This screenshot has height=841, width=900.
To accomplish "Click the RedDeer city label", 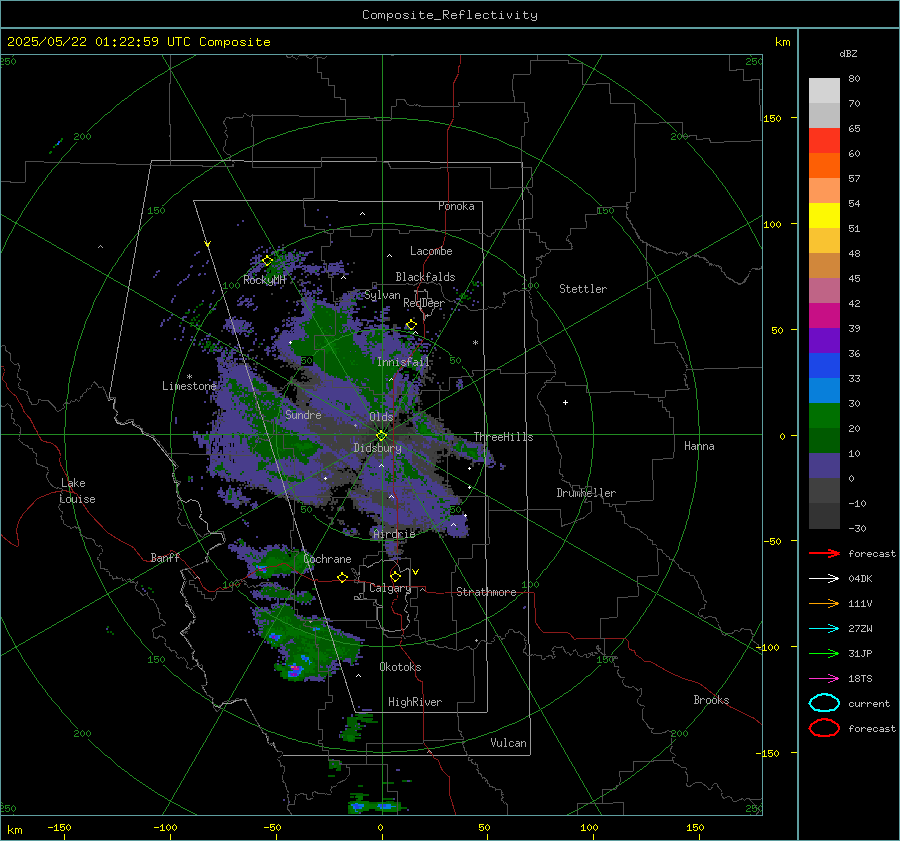I will (424, 303).
